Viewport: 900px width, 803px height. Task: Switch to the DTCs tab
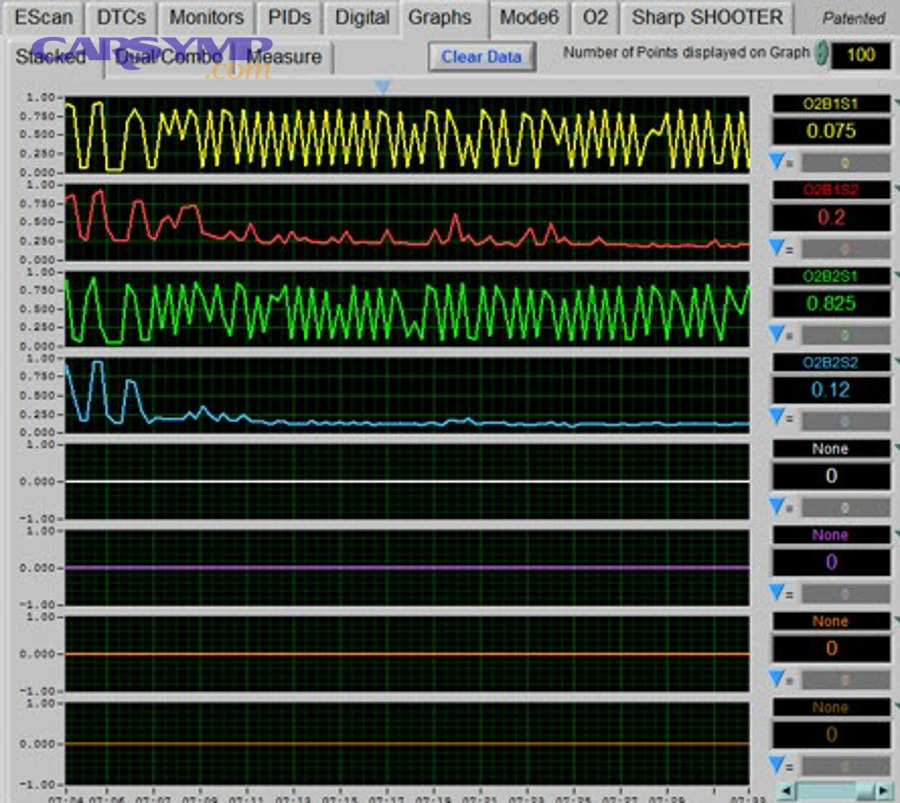pos(121,17)
